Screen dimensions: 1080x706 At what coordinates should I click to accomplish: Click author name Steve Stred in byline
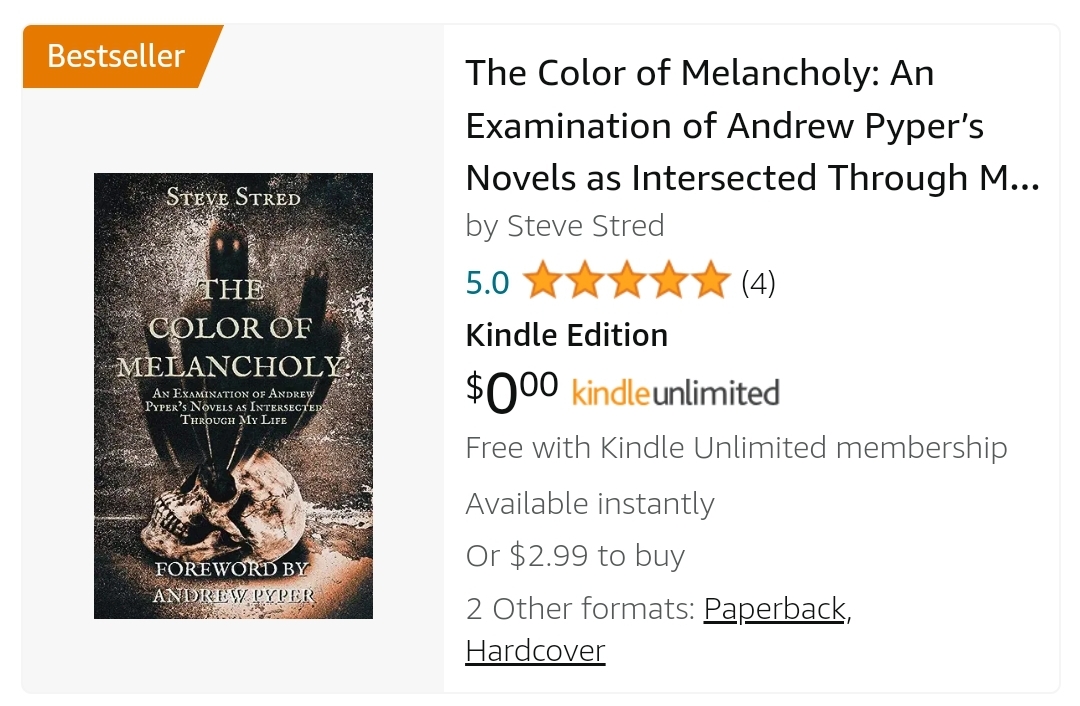[585, 226]
